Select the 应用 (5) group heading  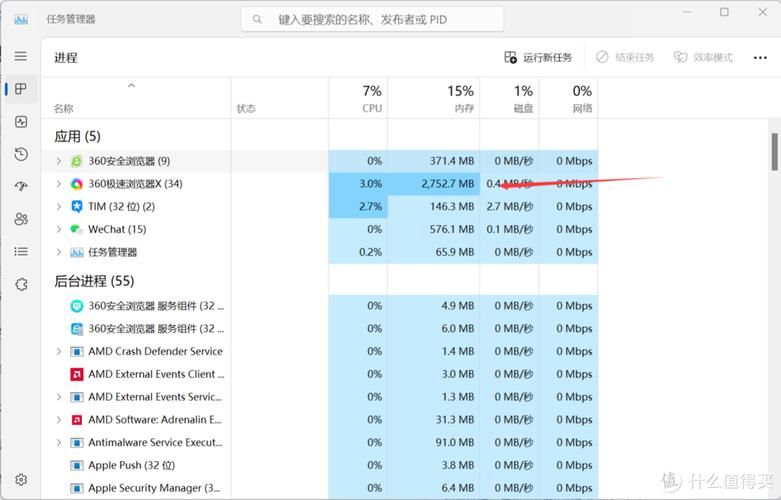pos(77,136)
